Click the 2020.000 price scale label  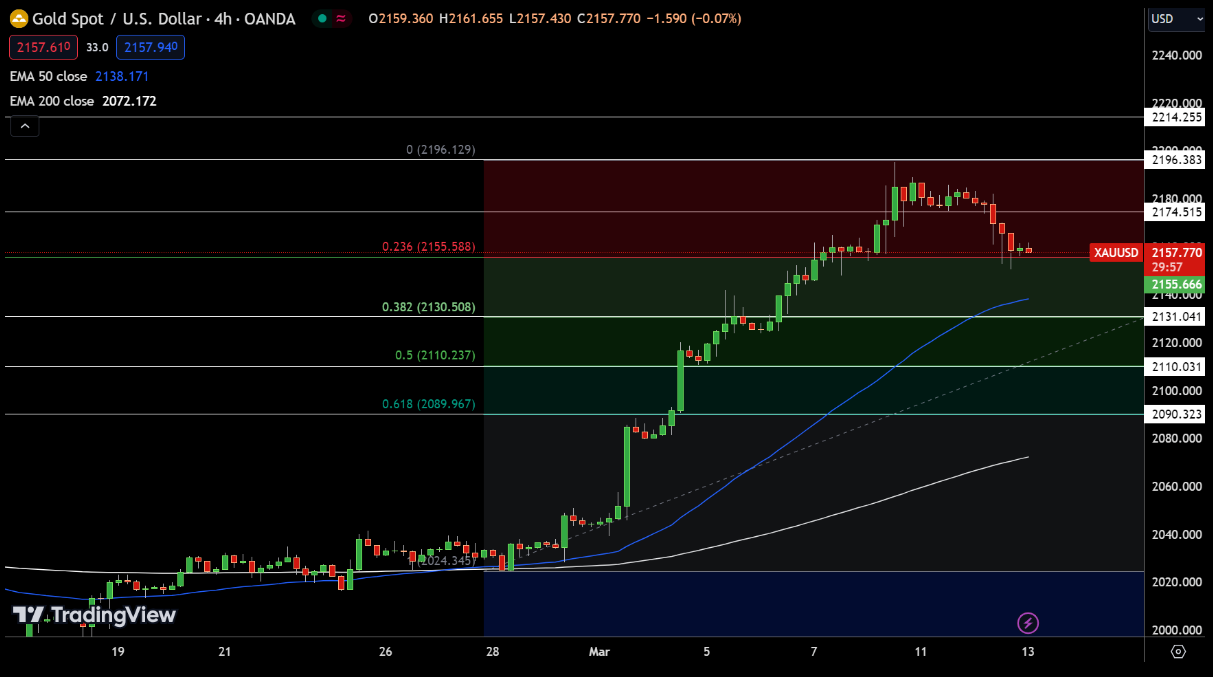click(1175, 582)
